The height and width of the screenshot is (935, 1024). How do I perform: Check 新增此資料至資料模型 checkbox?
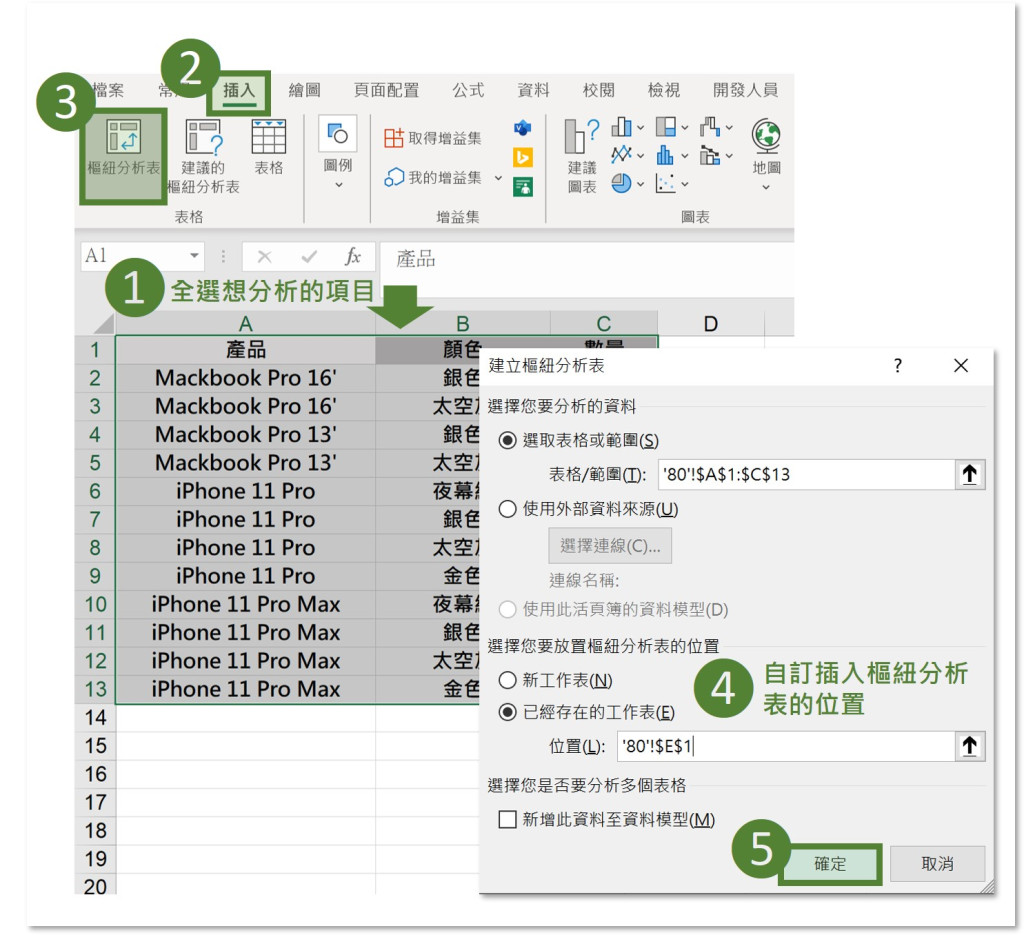pos(507,819)
